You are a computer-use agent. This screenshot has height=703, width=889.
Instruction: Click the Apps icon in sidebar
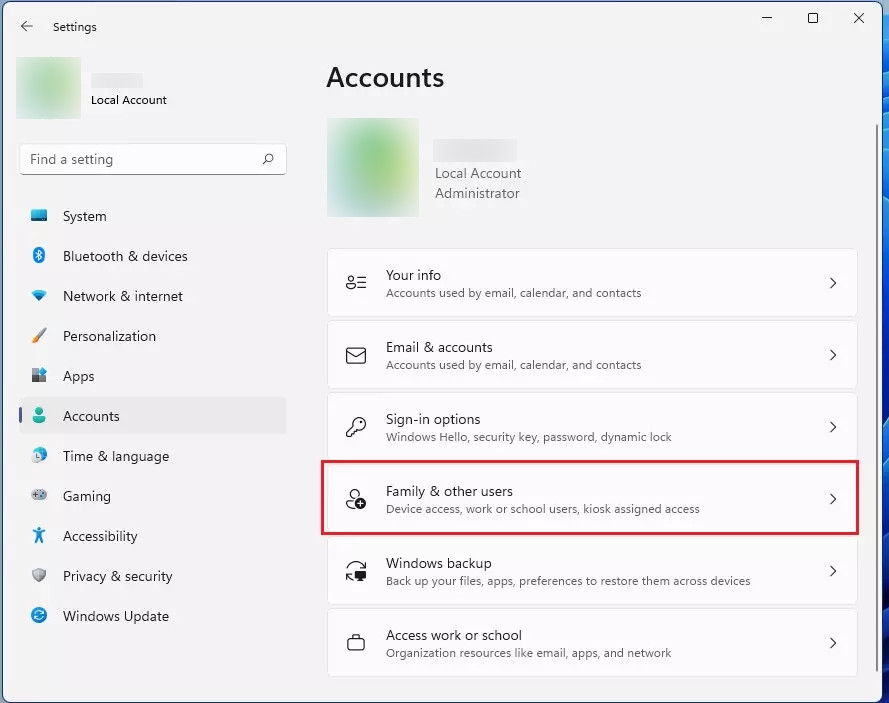click(x=39, y=375)
